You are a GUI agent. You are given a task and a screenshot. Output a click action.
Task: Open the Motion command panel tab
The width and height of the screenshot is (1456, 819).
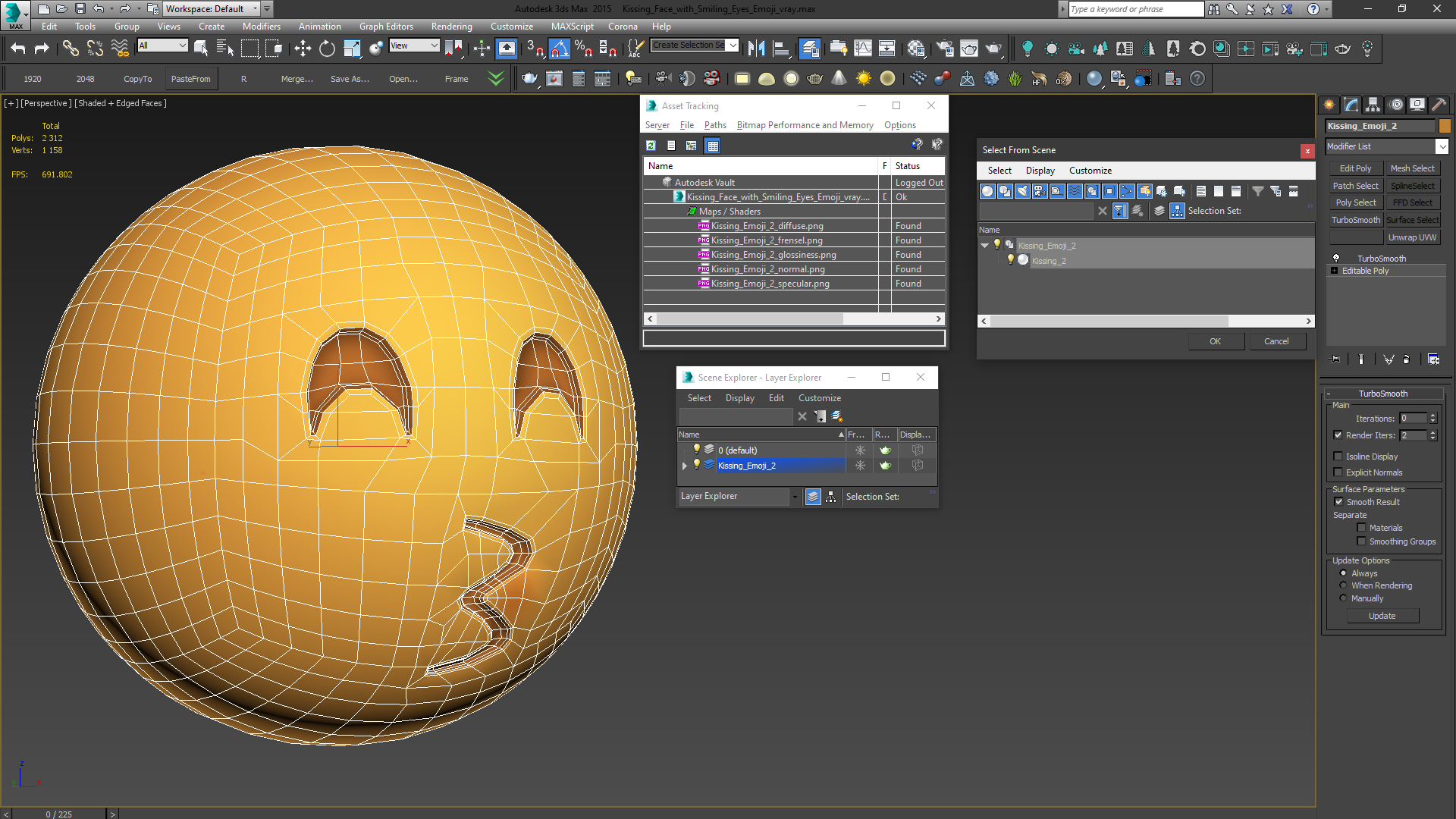(x=1396, y=105)
